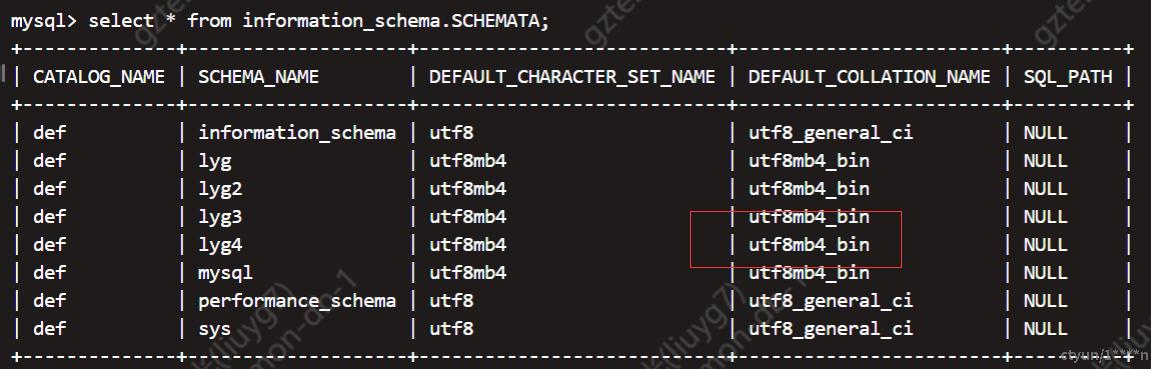Click utf8mb4_bin collation in lyg4 row
Image resolution: width=1151 pixels, height=369 pixels.
pos(809,244)
